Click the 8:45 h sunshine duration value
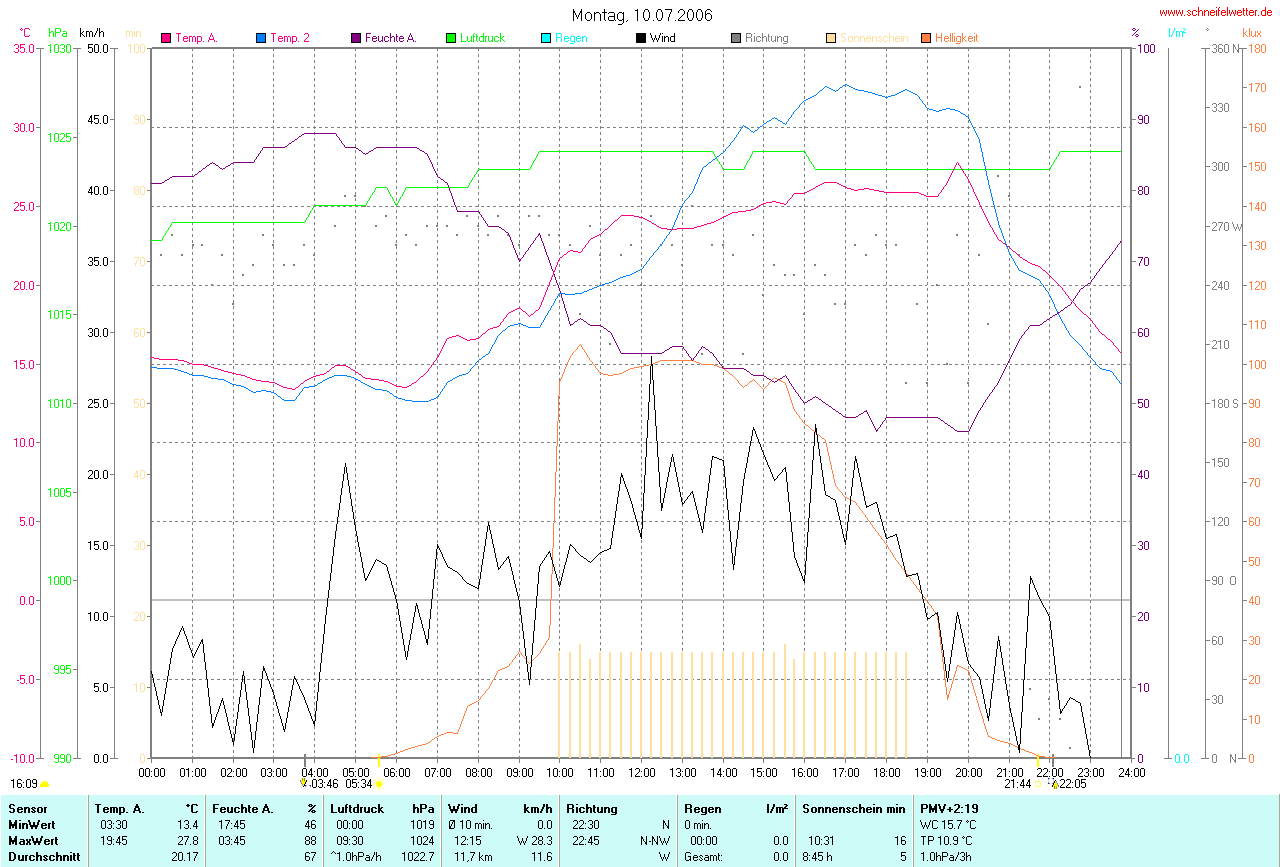The height and width of the screenshot is (867, 1280). pyautogui.click(x=818, y=857)
